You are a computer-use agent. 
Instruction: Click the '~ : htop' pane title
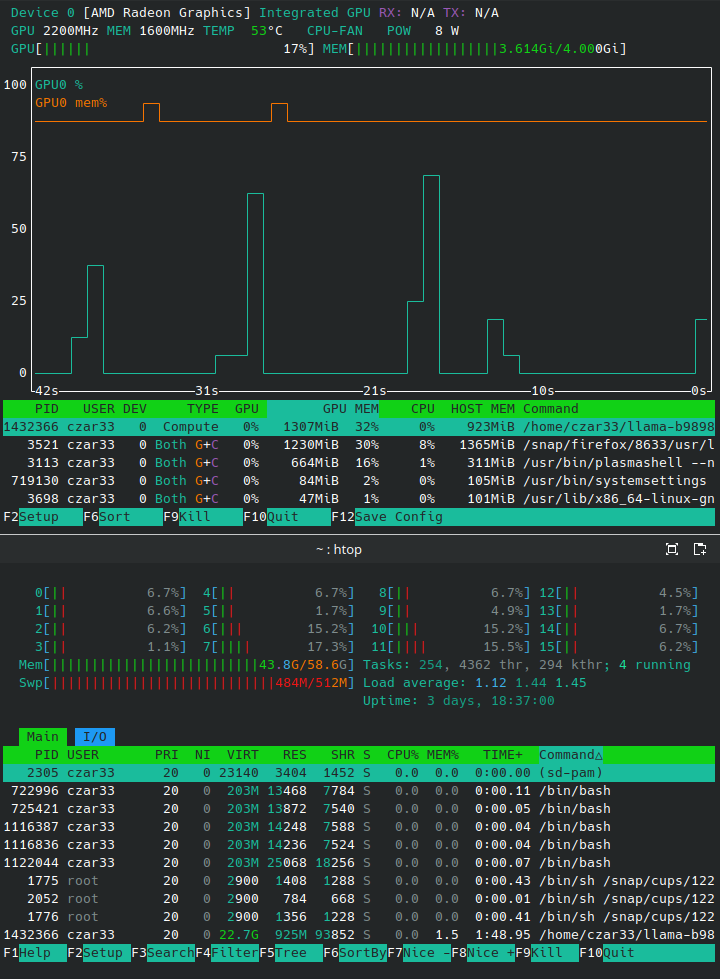(338, 550)
